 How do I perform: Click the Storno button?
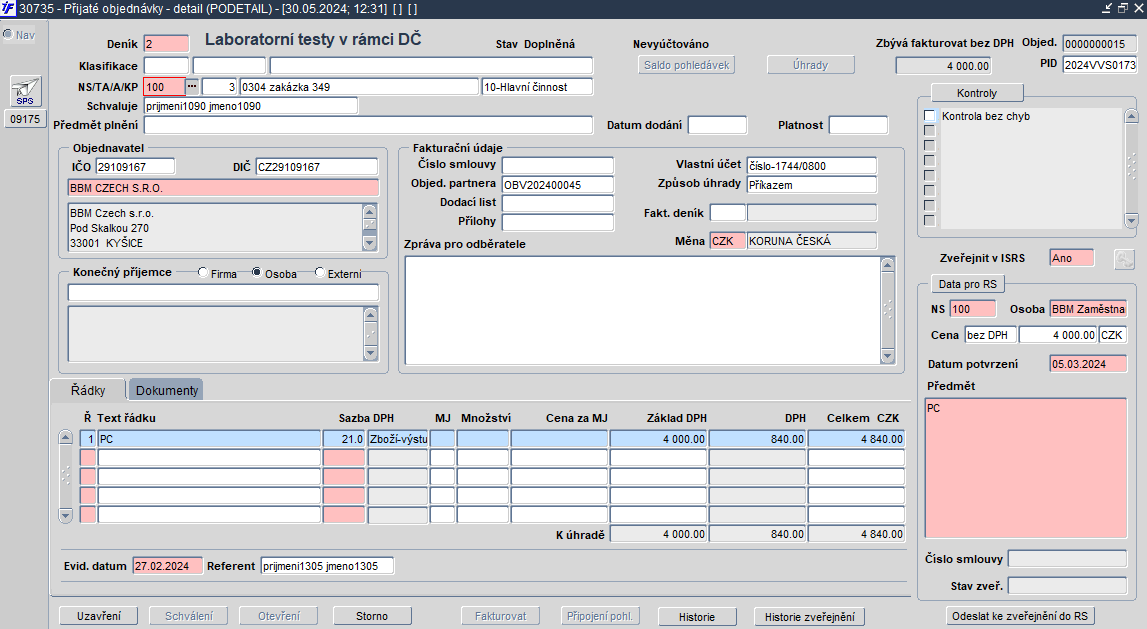click(x=372, y=616)
